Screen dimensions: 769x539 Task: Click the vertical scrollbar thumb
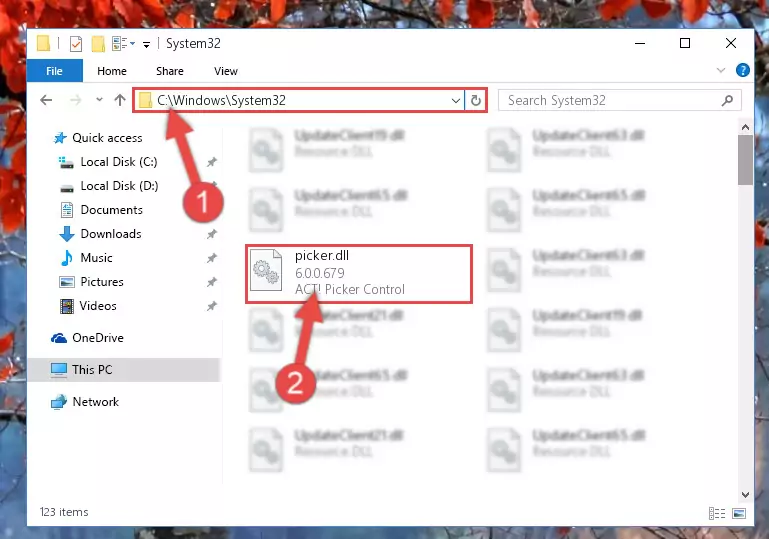tap(745, 160)
